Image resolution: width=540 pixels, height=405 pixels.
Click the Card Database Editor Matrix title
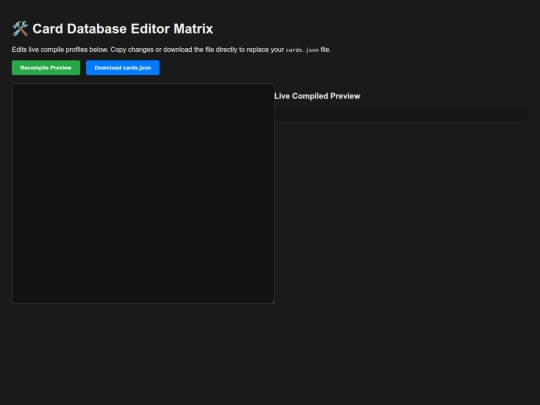click(123, 29)
